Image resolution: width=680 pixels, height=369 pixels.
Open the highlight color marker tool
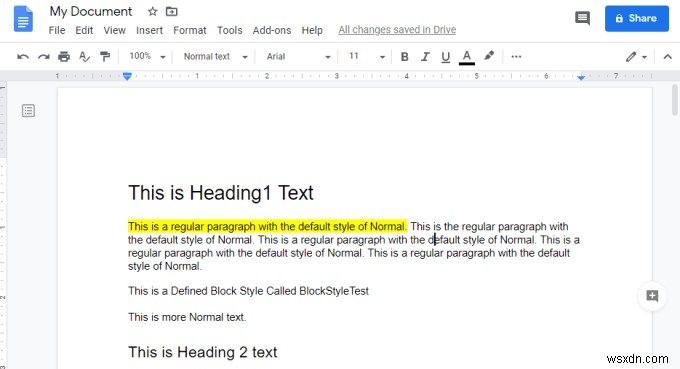coord(489,56)
